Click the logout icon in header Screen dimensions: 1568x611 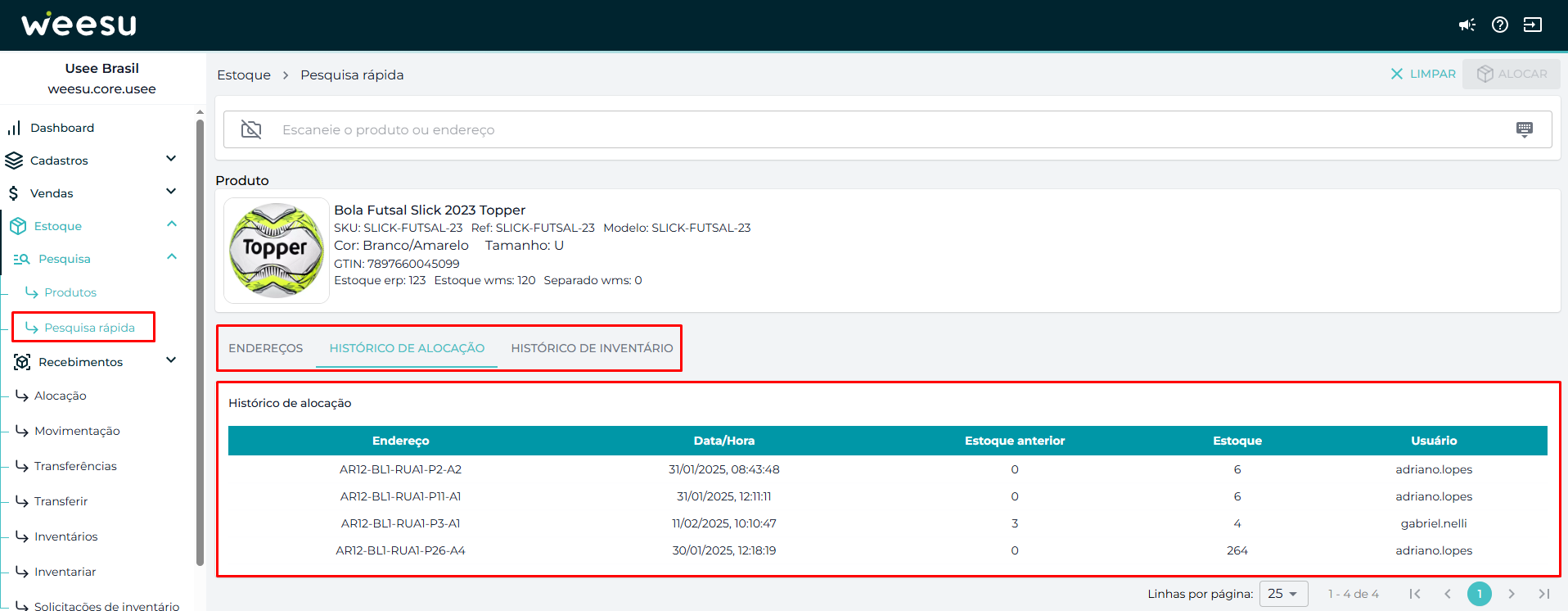[1533, 25]
